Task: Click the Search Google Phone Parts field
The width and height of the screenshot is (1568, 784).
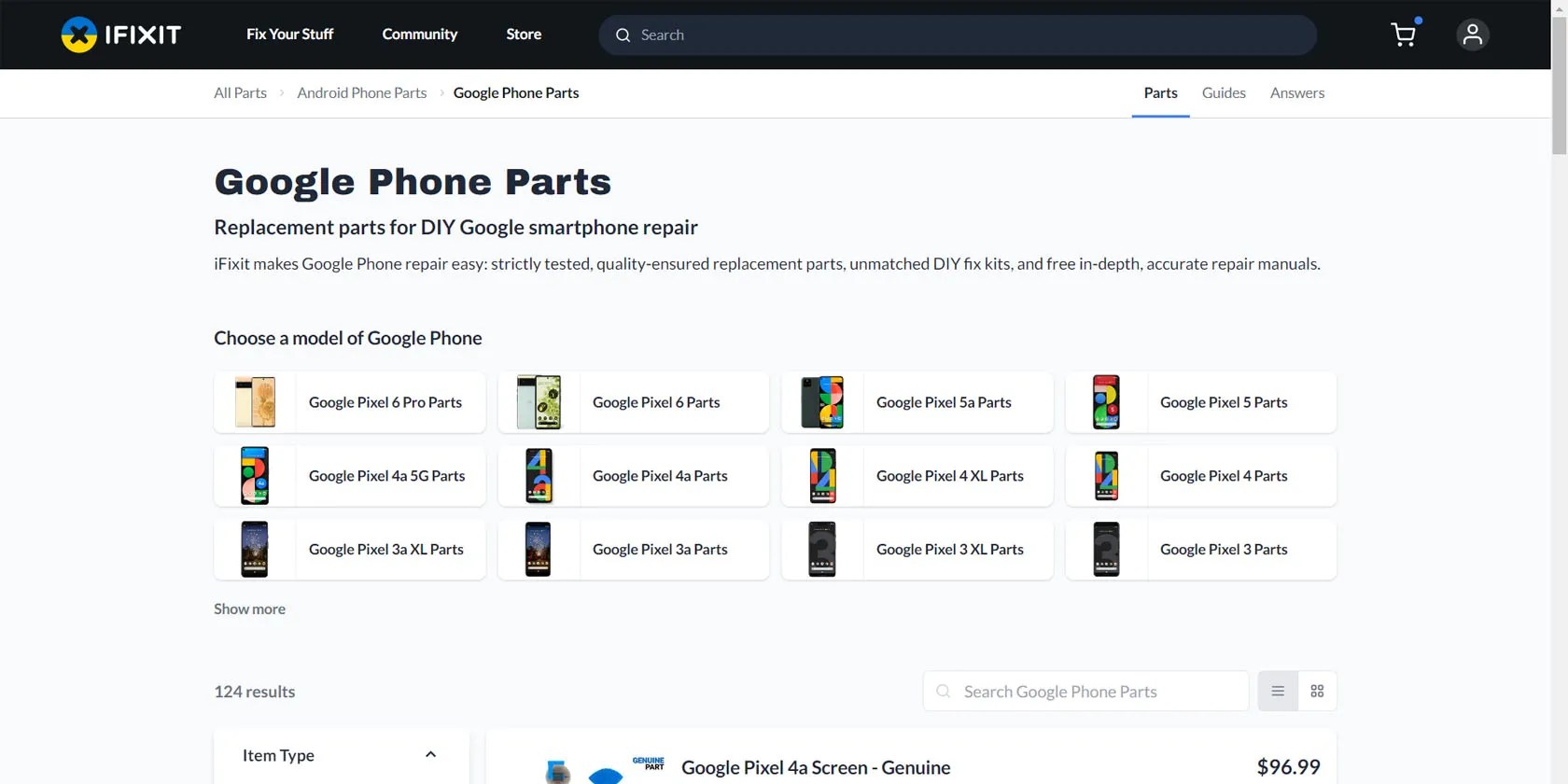Action: tap(1085, 692)
